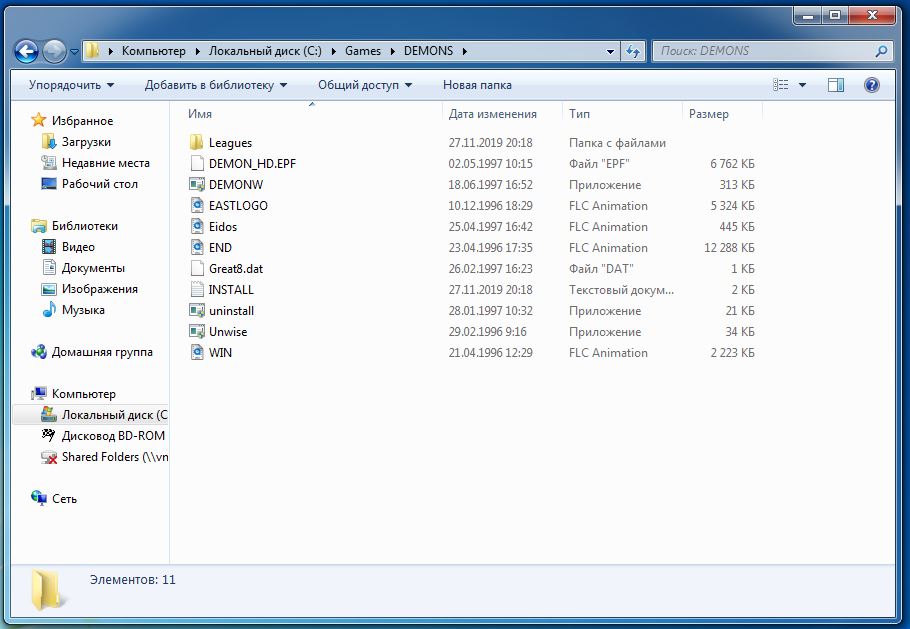Select Компьютер in the navigation pane

[x=84, y=393]
